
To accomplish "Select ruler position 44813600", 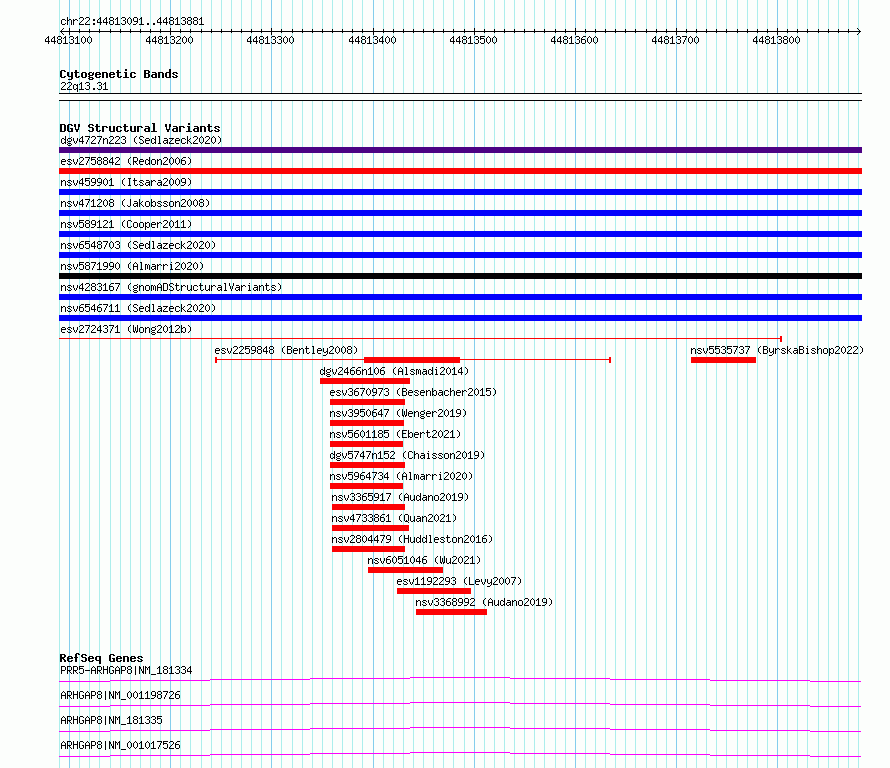I will click(x=574, y=40).
